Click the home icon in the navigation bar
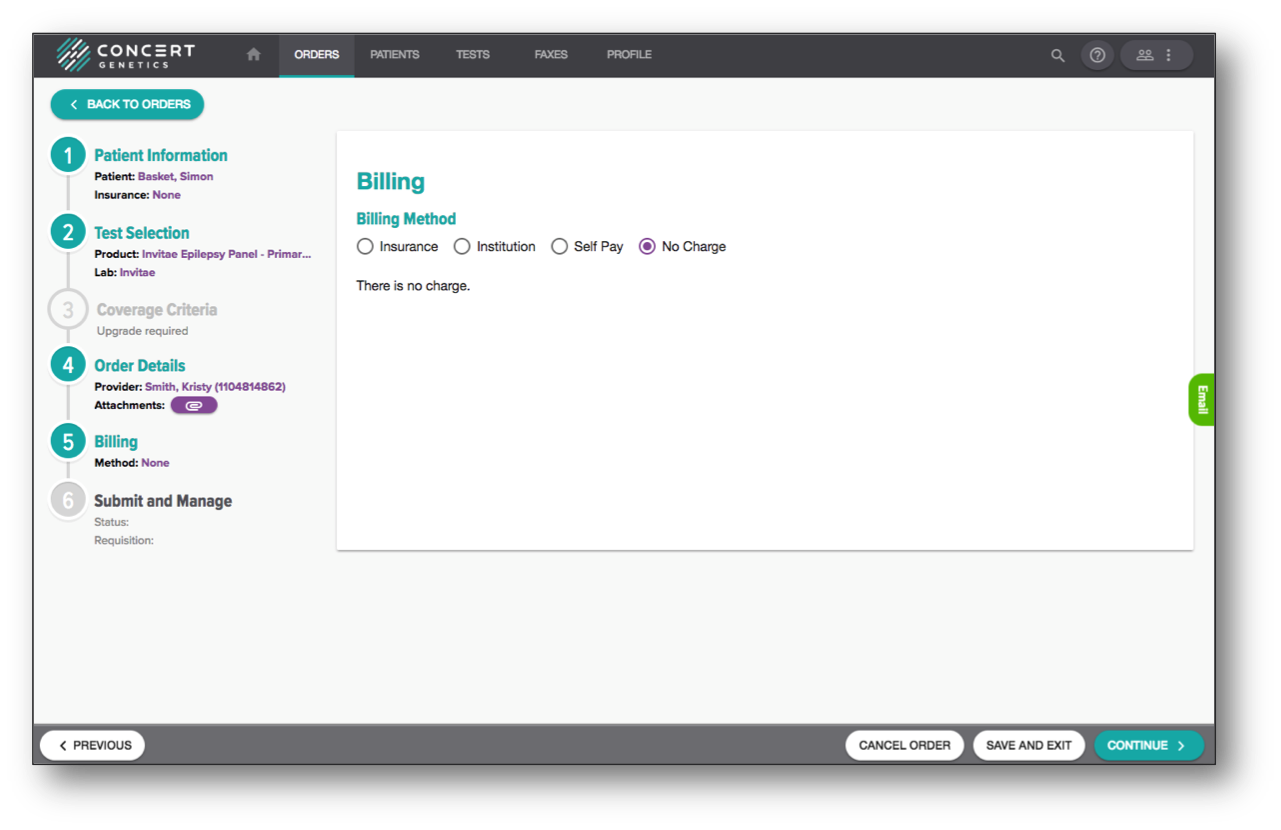 253,55
